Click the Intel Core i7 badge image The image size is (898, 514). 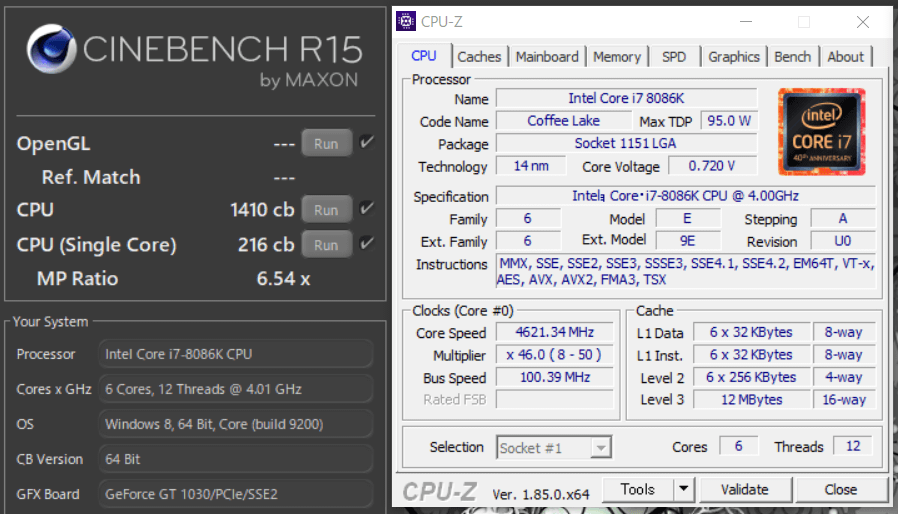pos(822,132)
